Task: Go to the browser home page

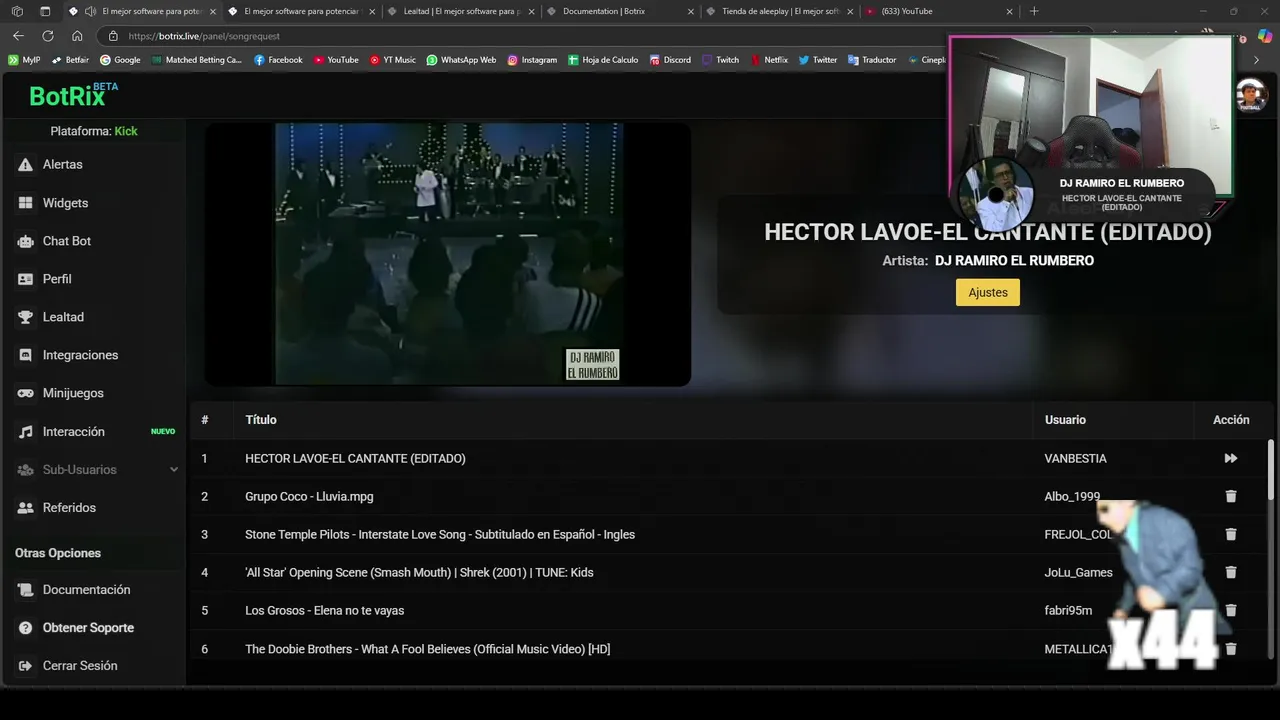Action: tap(77, 36)
